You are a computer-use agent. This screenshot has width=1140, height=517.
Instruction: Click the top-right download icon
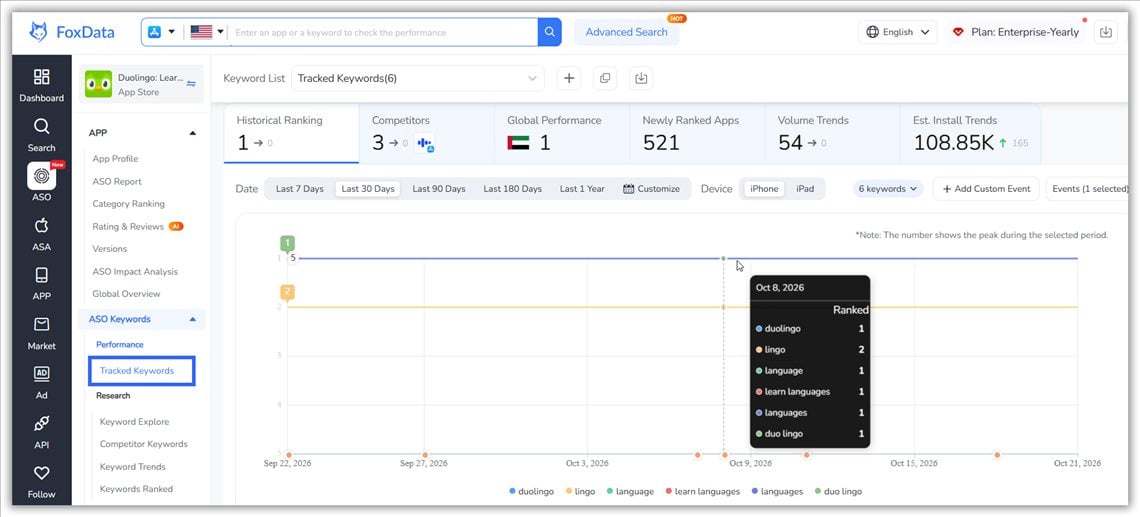pyautogui.click(x=1106, y=32)
